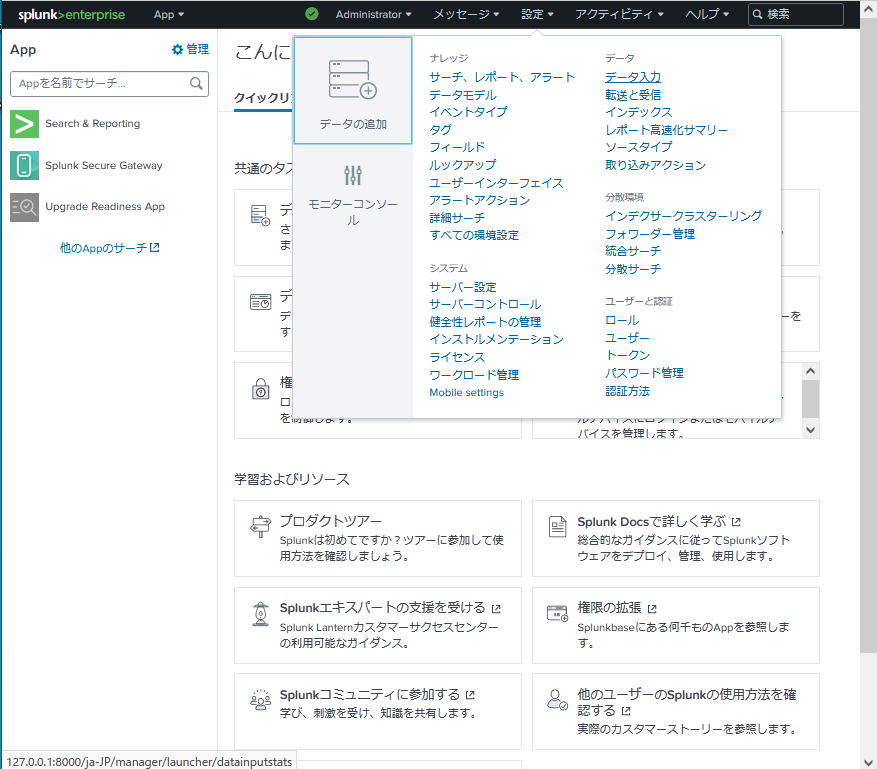Open すべての環境設定 link
Image resolution: width=877 pixels, height=769 pixels.
(474, 235)
